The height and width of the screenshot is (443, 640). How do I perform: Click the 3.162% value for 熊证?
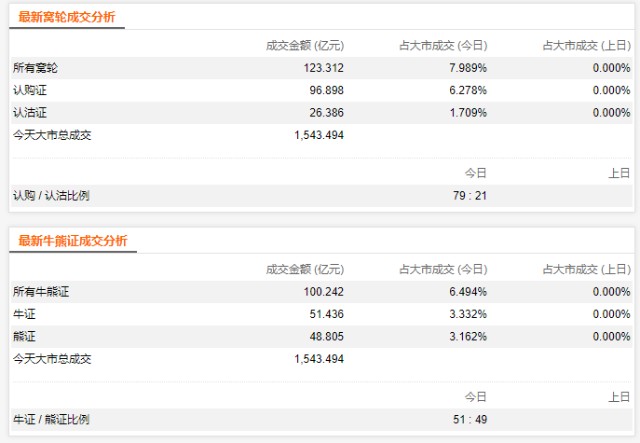tap(466, 337)
